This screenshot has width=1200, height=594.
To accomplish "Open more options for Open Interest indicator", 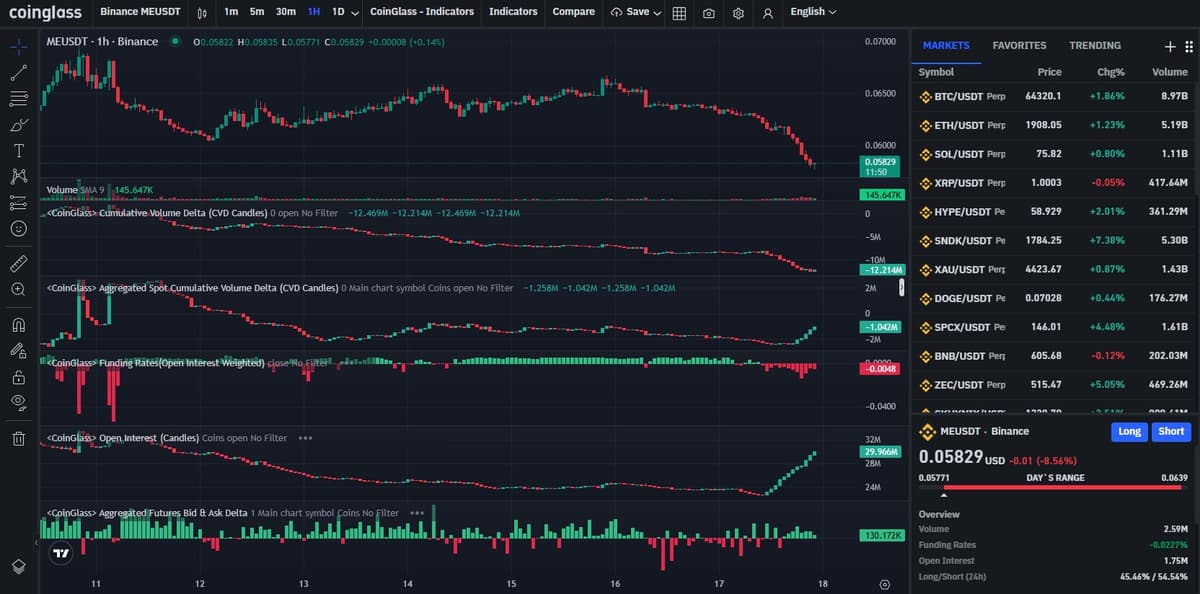I will point(305,438).
